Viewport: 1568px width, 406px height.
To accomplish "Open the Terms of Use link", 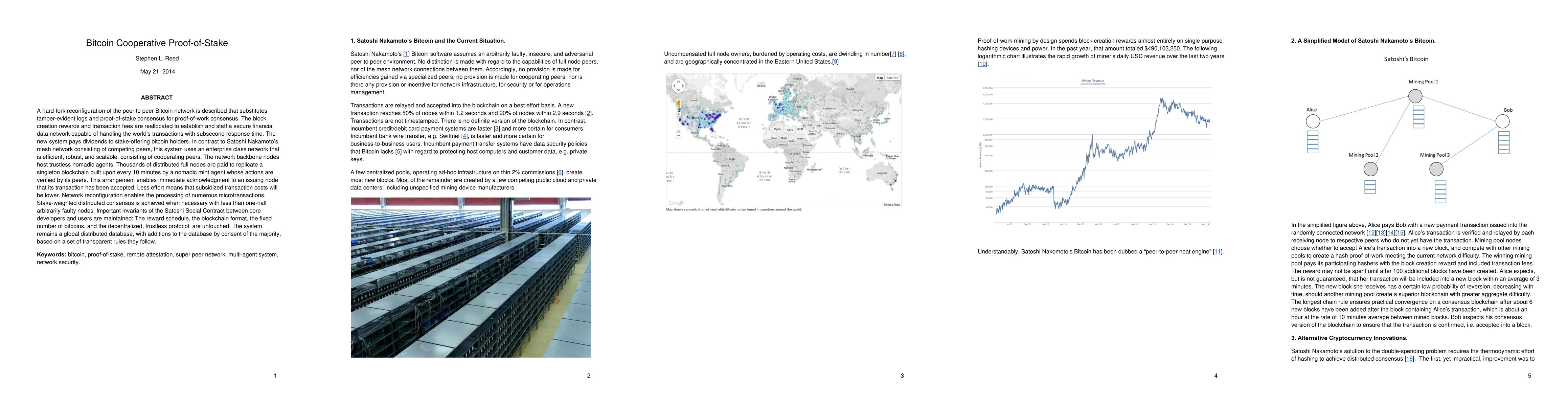I will tap(891, 204).
